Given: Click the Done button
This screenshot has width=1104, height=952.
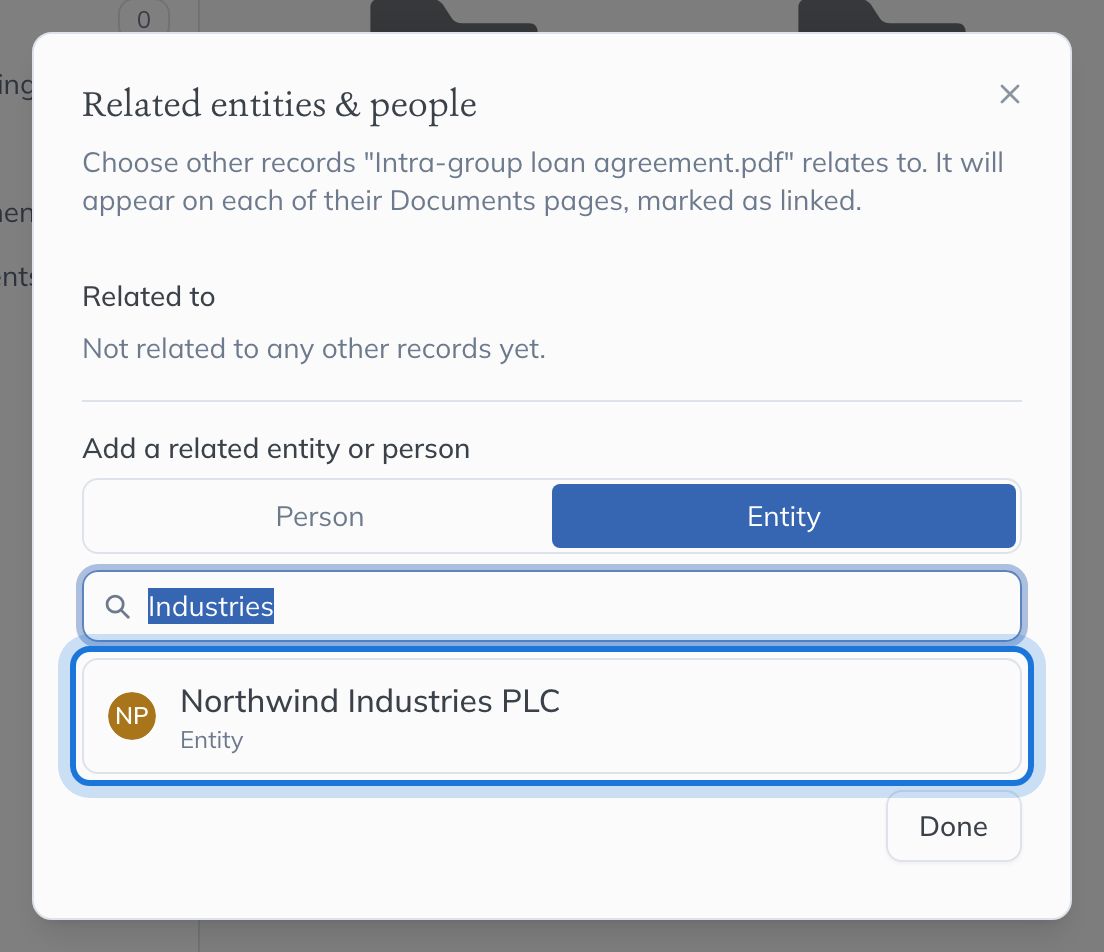Looking at the screenshot, I should 953,826.
